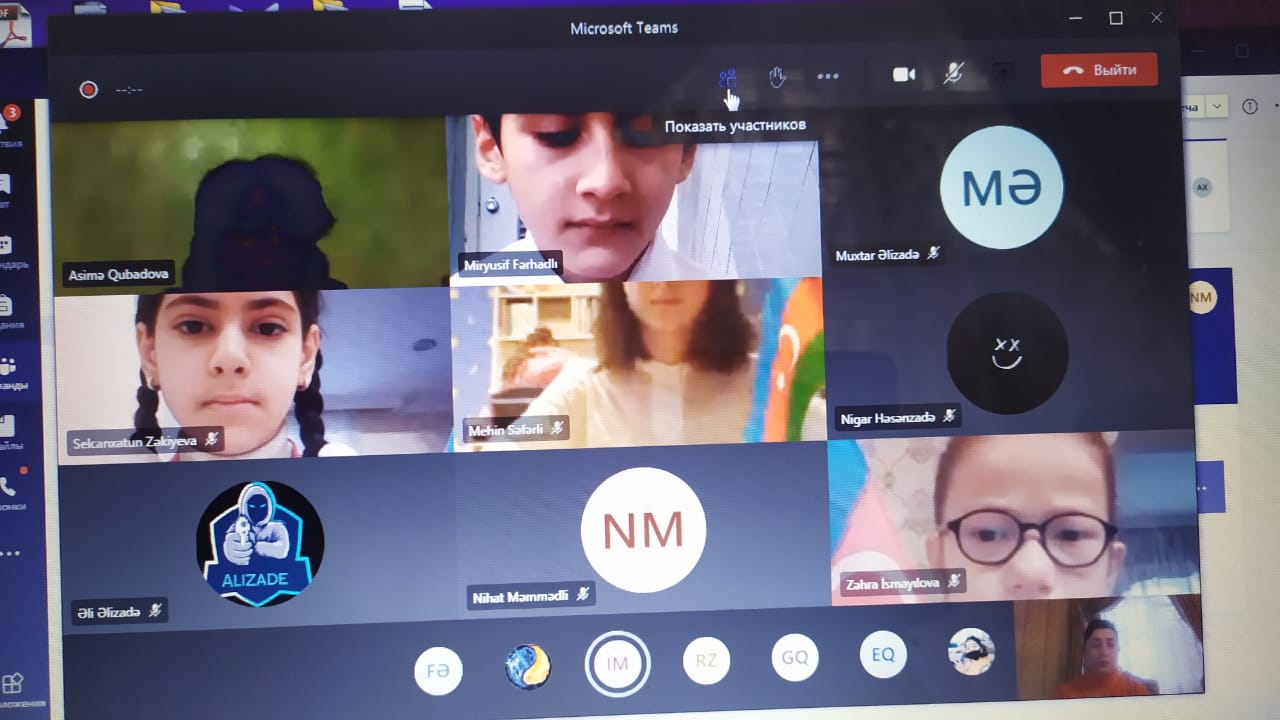Click the 'Nigar Həsənzadə' name label
This screenshot has width=1280, height=720.
pos(897,418)
